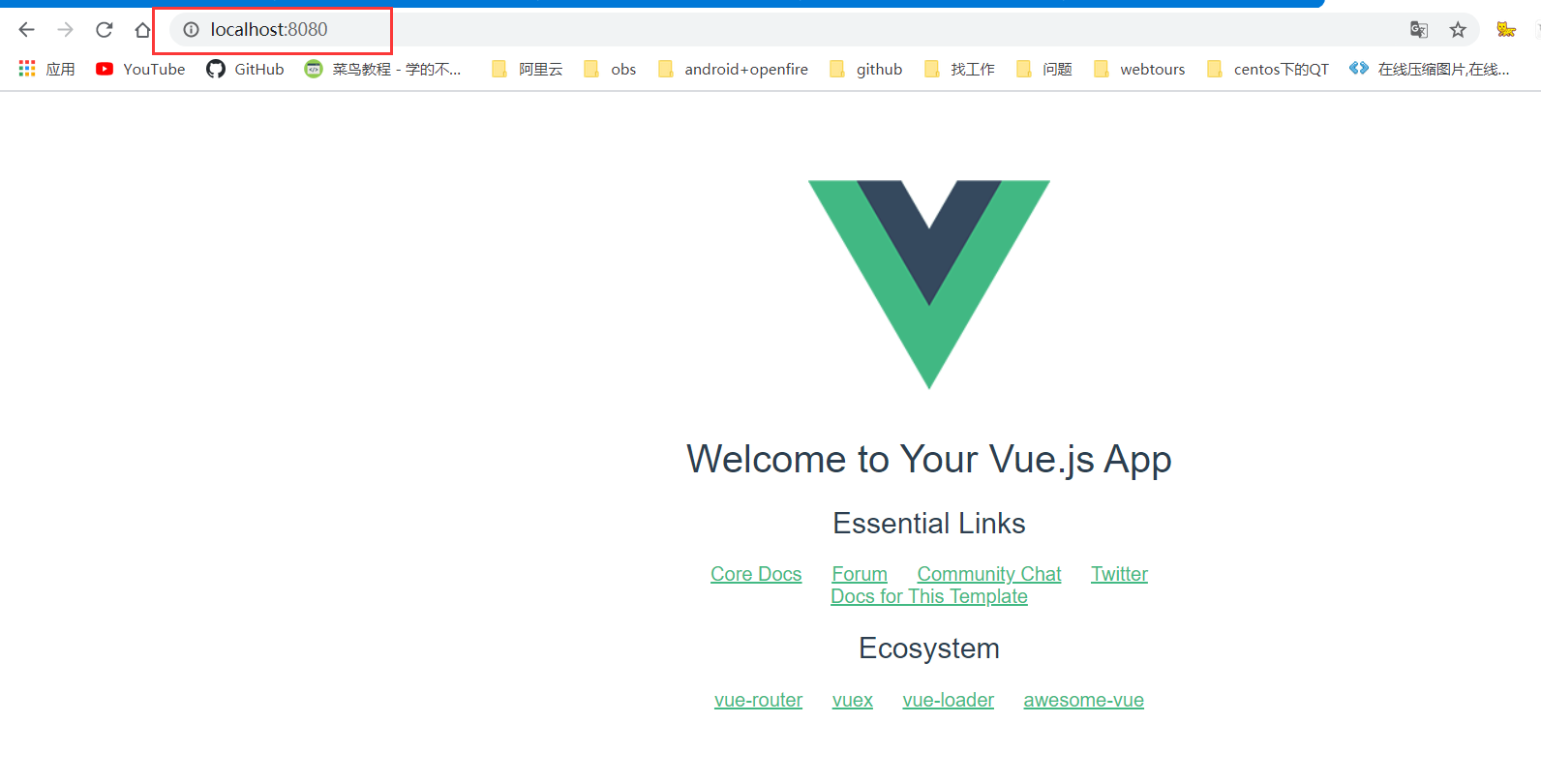This screenshot has height=784, width=1541.
Task: Bookmark this page with the star icon
Action: pyautogui.click(x=1458, y=30)
